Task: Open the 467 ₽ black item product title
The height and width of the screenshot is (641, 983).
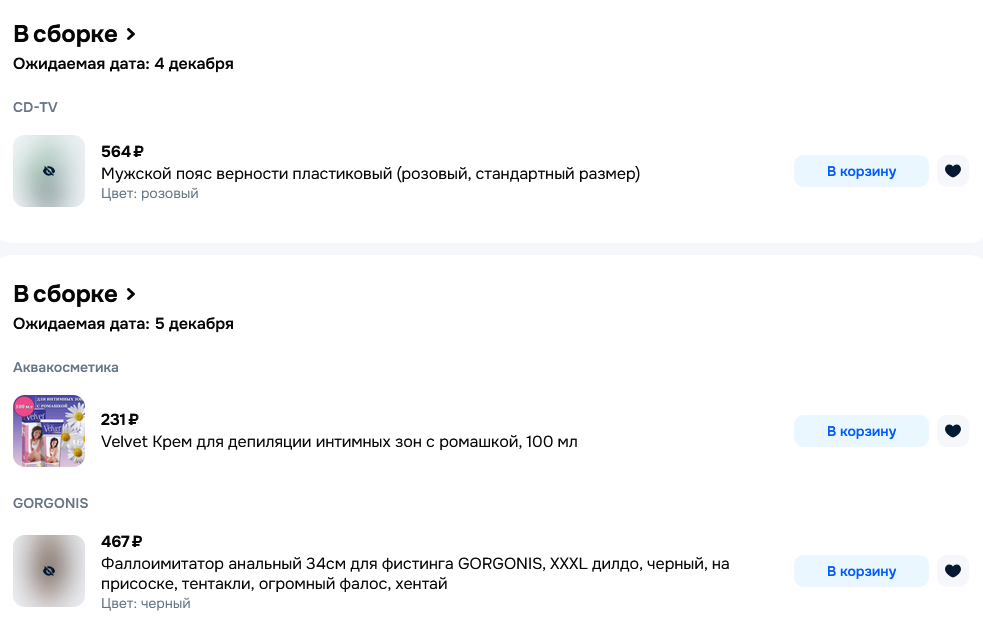Action: coord(415,573)
